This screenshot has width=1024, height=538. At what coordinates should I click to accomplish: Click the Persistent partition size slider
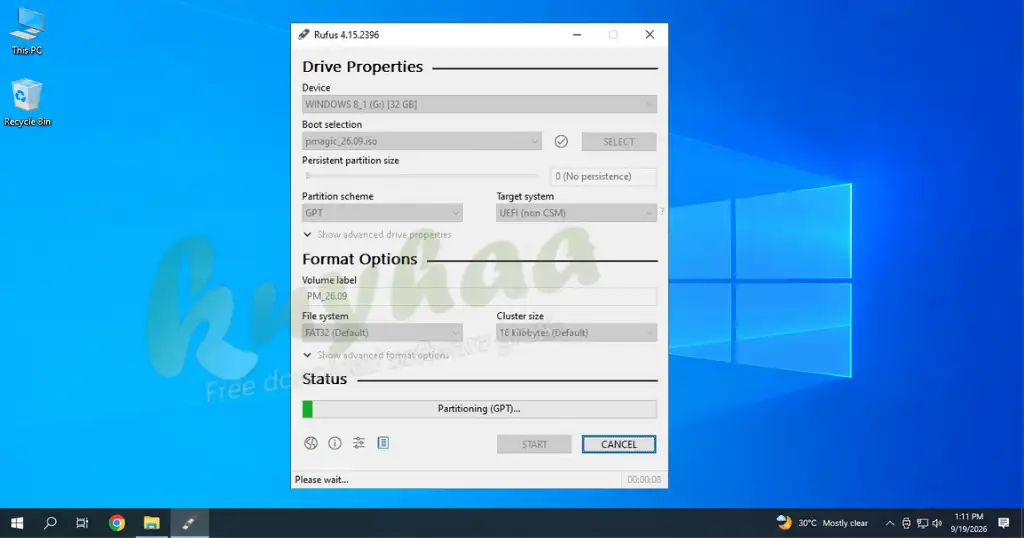[x=421, y=176]
